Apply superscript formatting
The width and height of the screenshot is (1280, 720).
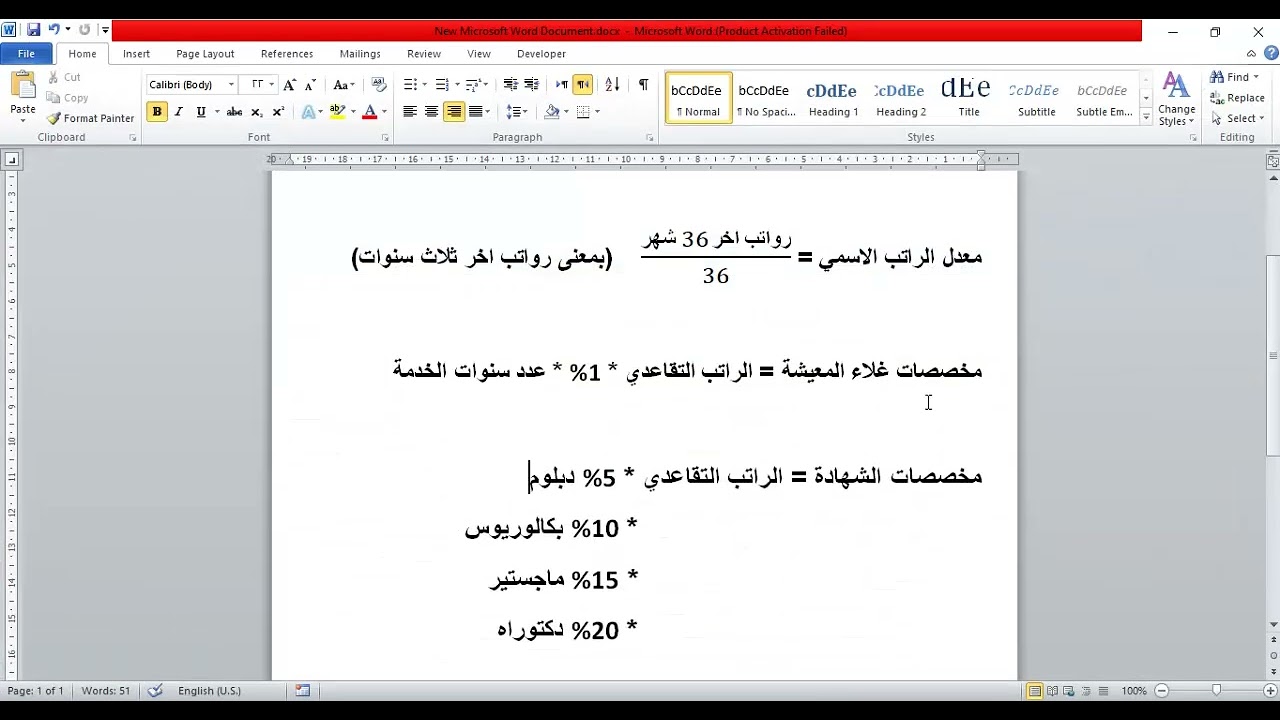point(278,112)
